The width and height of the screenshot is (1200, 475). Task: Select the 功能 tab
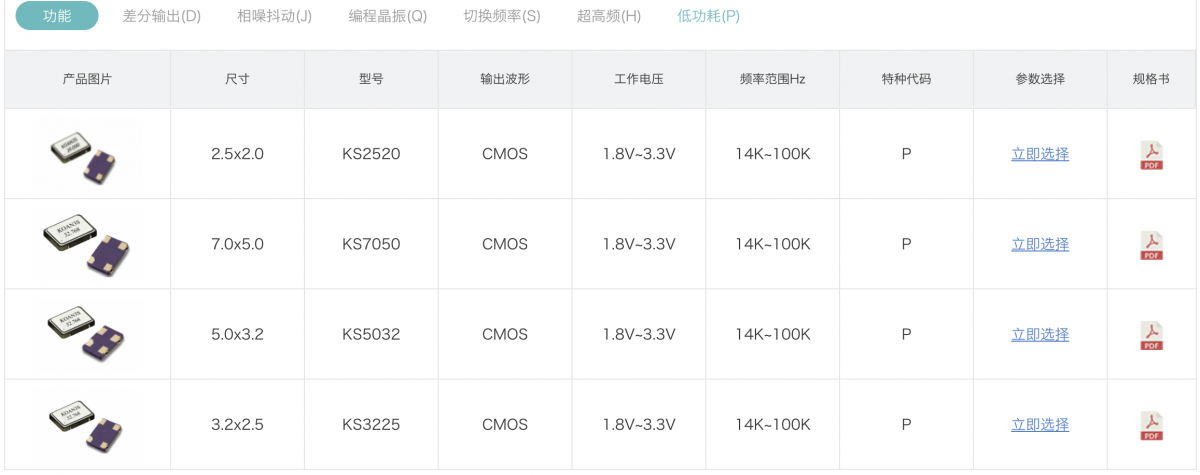pos(57,16)
